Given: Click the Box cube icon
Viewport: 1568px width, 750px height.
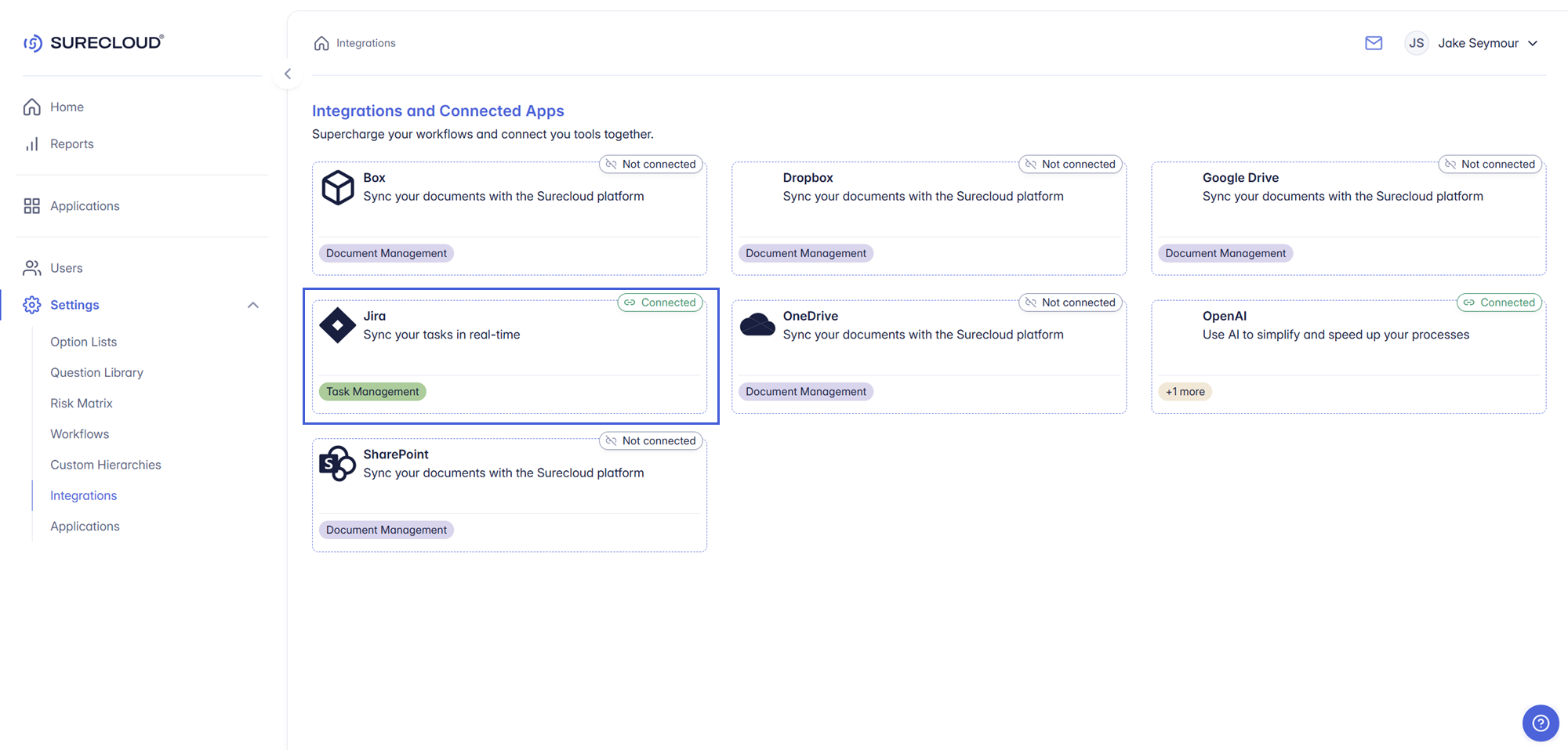Looking at the screenshot, I should tap(338, 187).
